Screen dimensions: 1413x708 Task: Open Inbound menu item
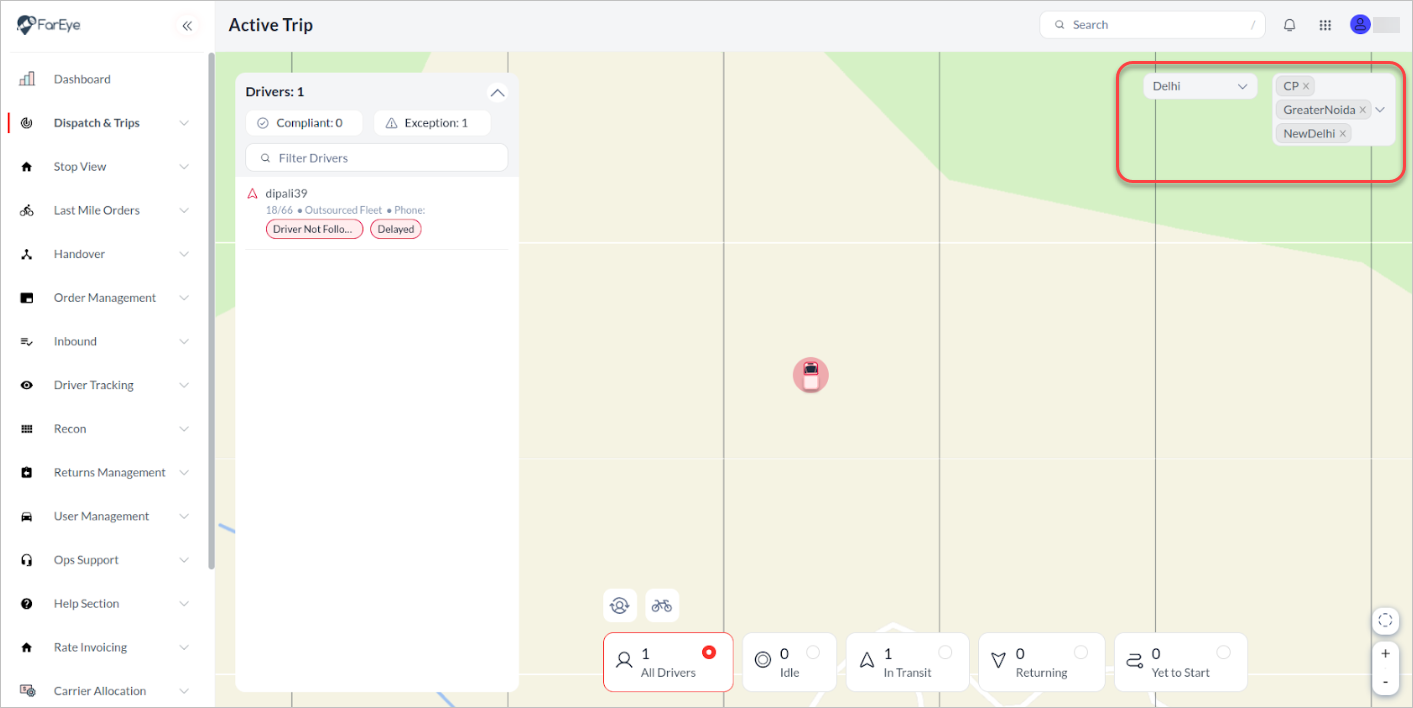point(75,342)
